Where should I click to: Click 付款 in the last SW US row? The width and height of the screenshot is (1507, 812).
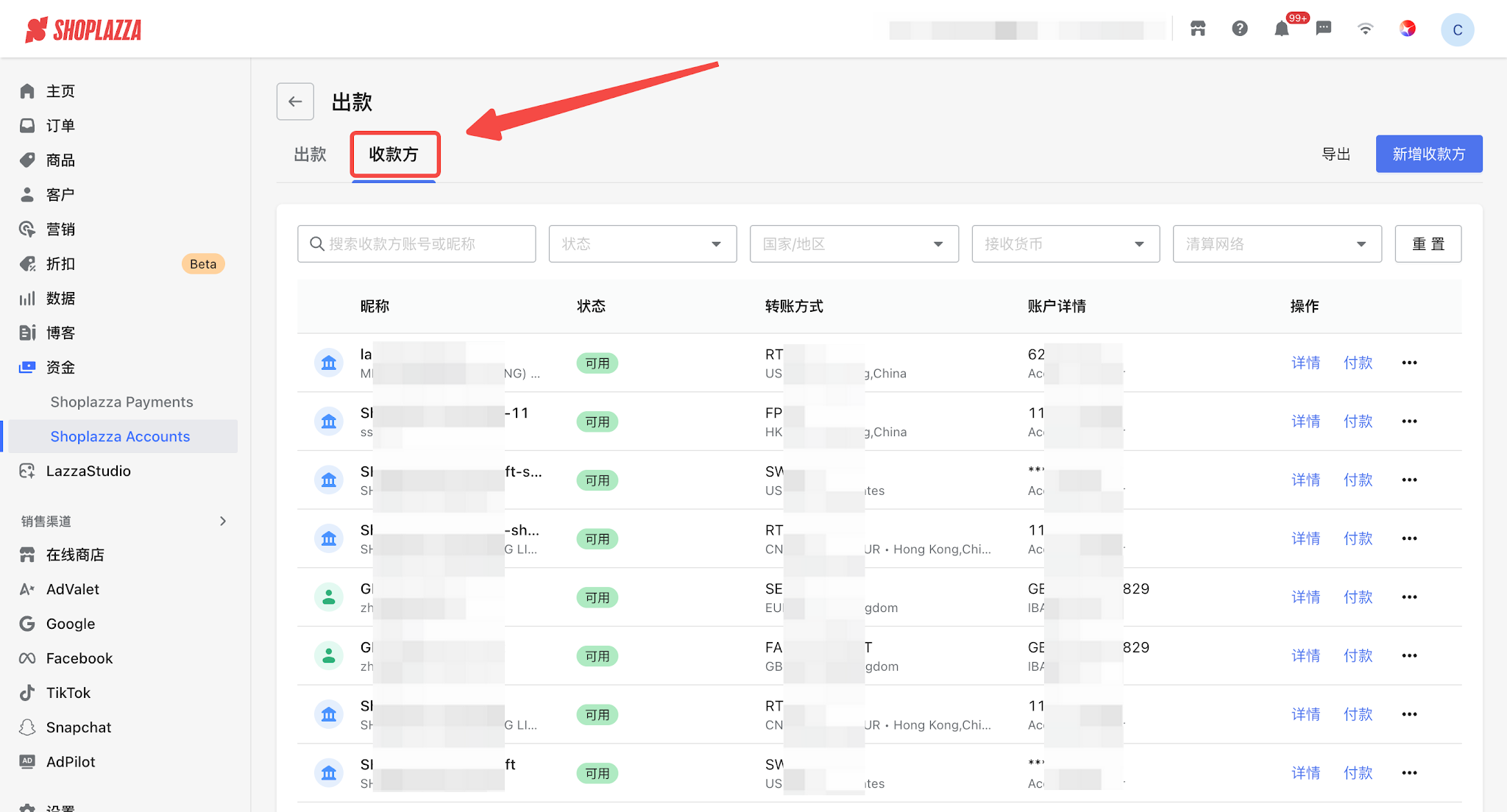1358,773
